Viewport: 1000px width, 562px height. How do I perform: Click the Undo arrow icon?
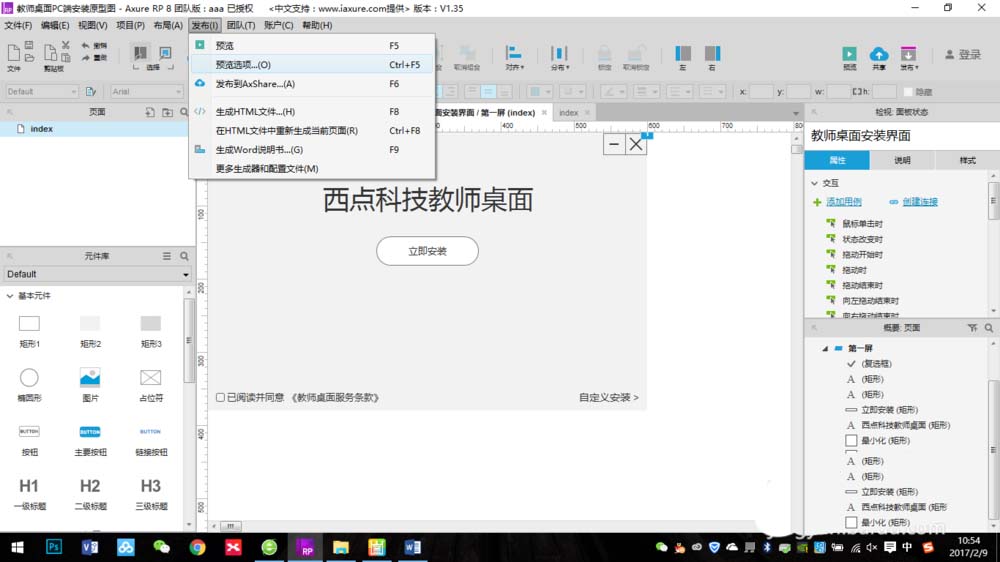coord(85,45)
